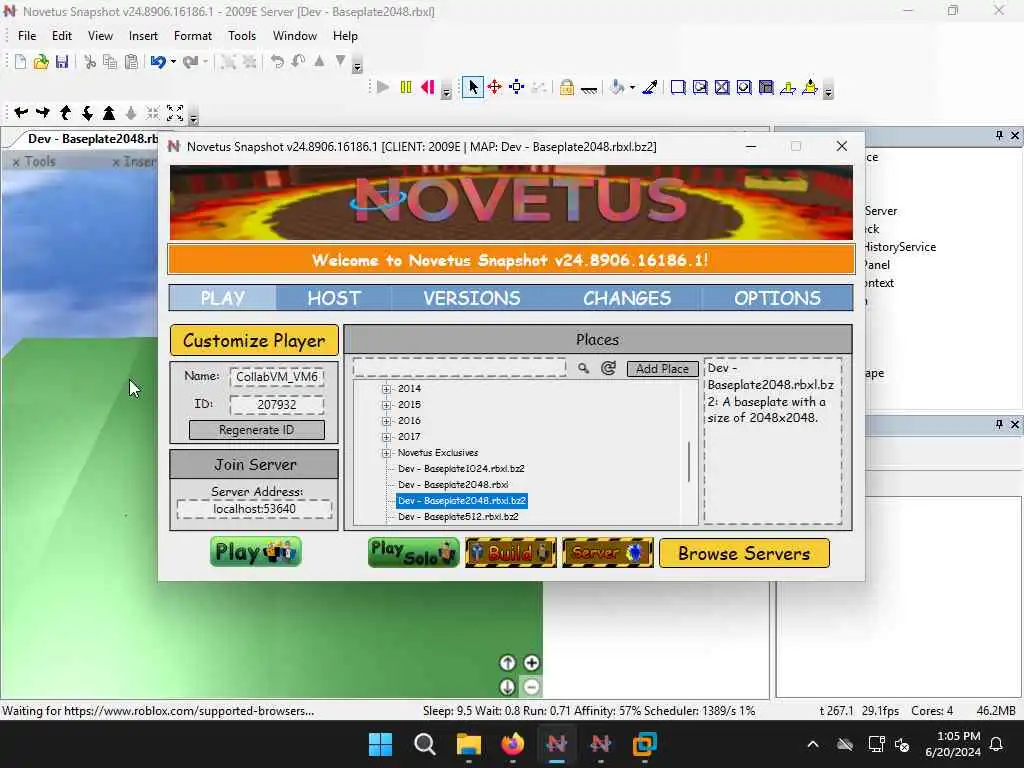
Task: Click the camera zoom in arrow icon
Action: click(109, 113)
